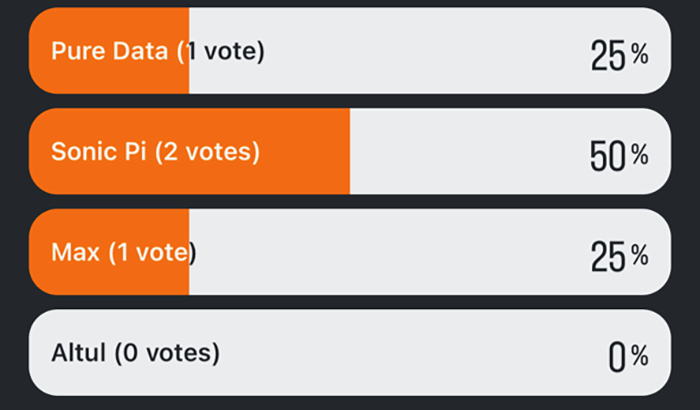Vote for Sonic Pi in the poll
This screenshot has height=410, width=700.
[x=350, y=152]
